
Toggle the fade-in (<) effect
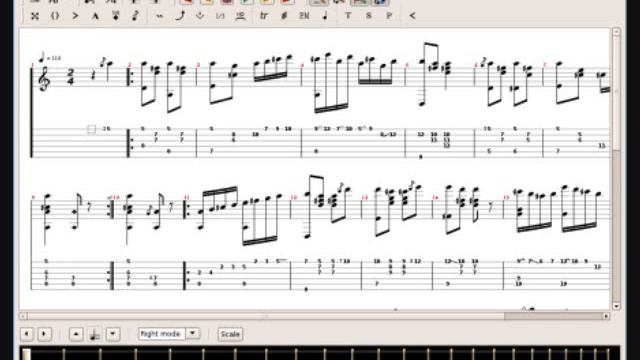pyautogui.click(x=412, y=16)
